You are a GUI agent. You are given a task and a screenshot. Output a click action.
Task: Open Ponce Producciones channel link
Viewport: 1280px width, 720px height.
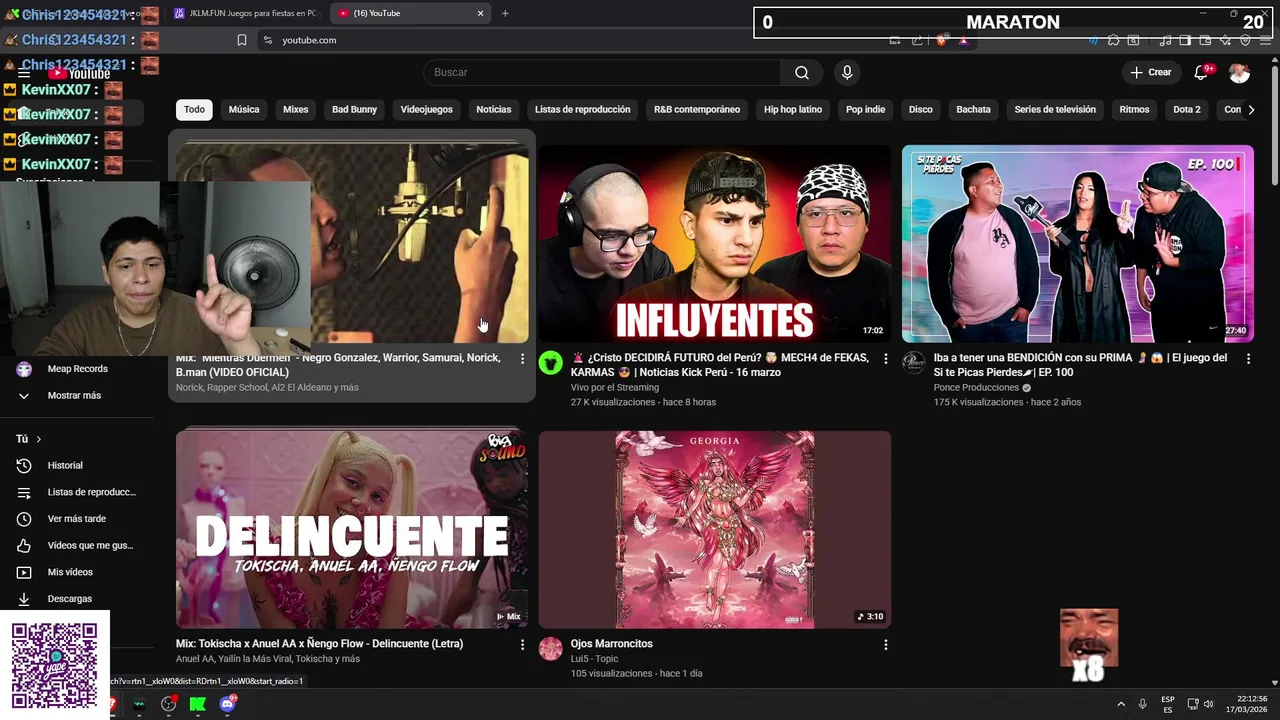pos(976,387)
